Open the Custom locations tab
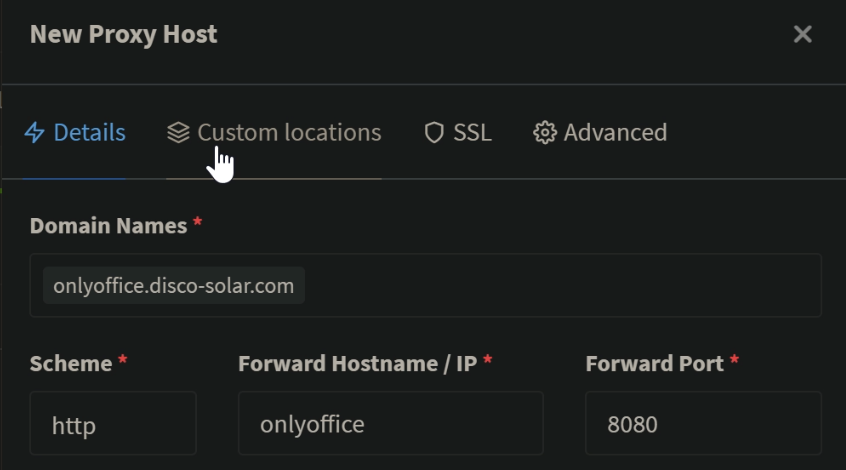846x470 pixels. pyautogui.click(x=274, y=133)
